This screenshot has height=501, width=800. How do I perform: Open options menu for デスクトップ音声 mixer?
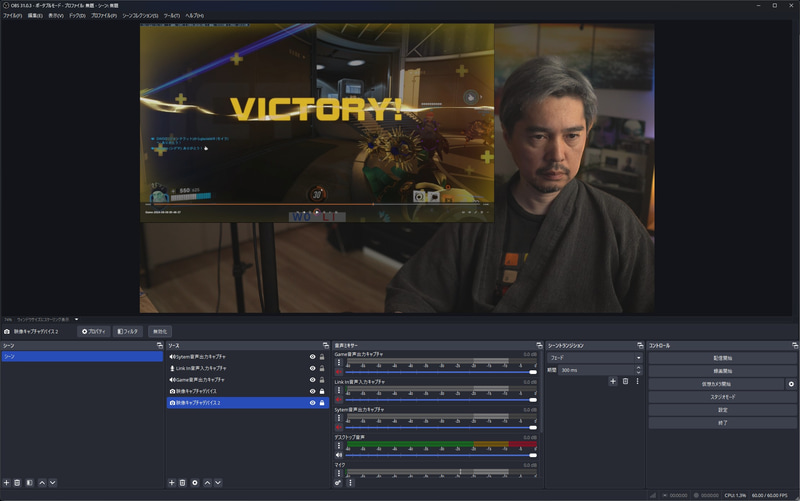[339, 446]
